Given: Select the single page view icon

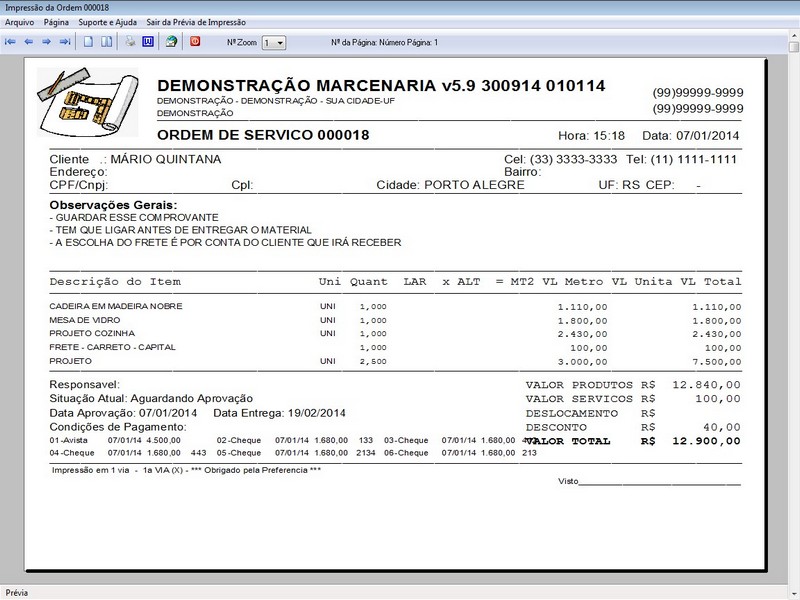Looking at the screenshot, I should pos(86,42).
